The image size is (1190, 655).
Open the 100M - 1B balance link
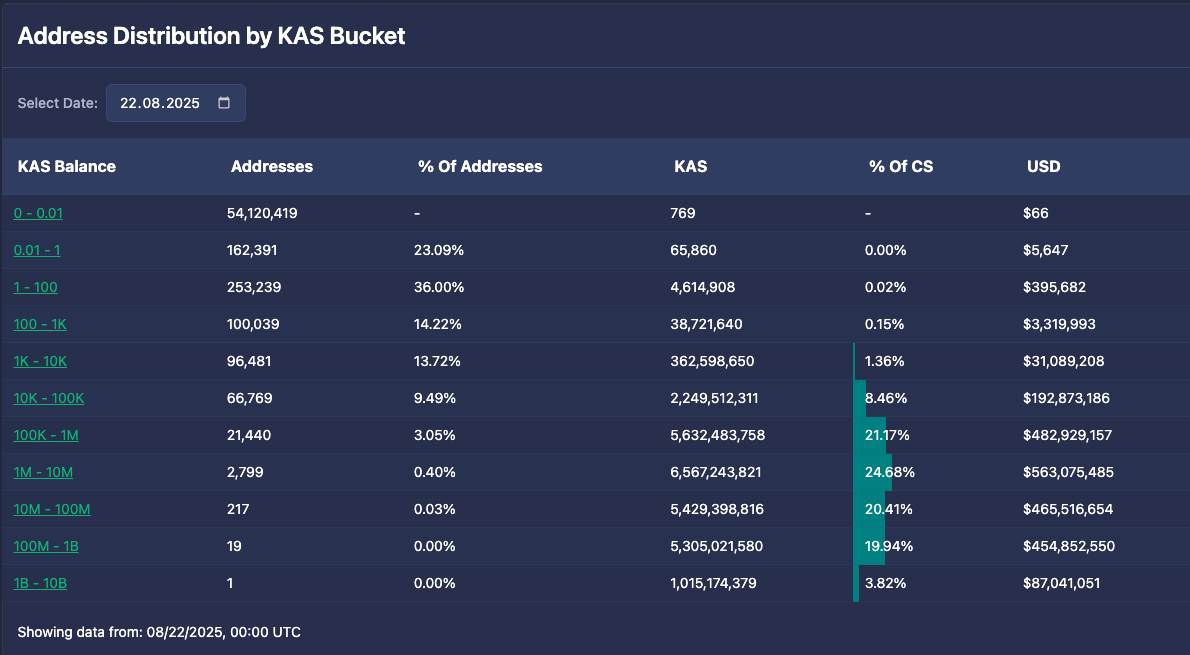tap(46, 546)
